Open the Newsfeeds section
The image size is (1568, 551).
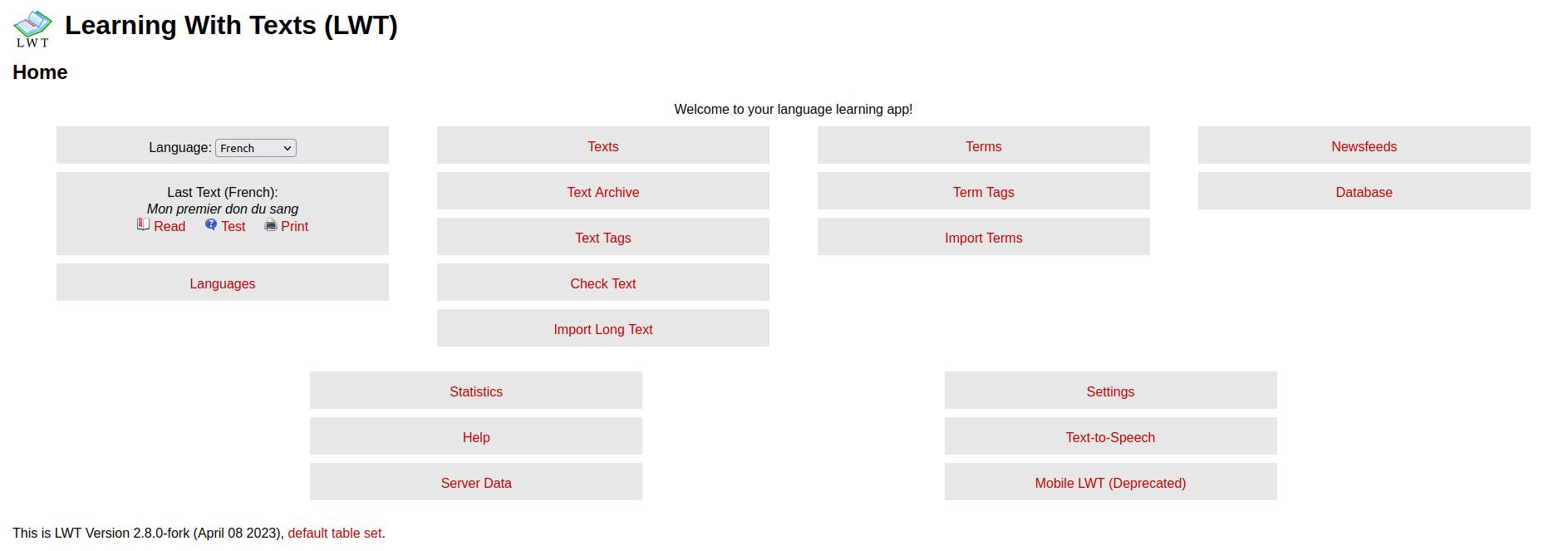1364,146
